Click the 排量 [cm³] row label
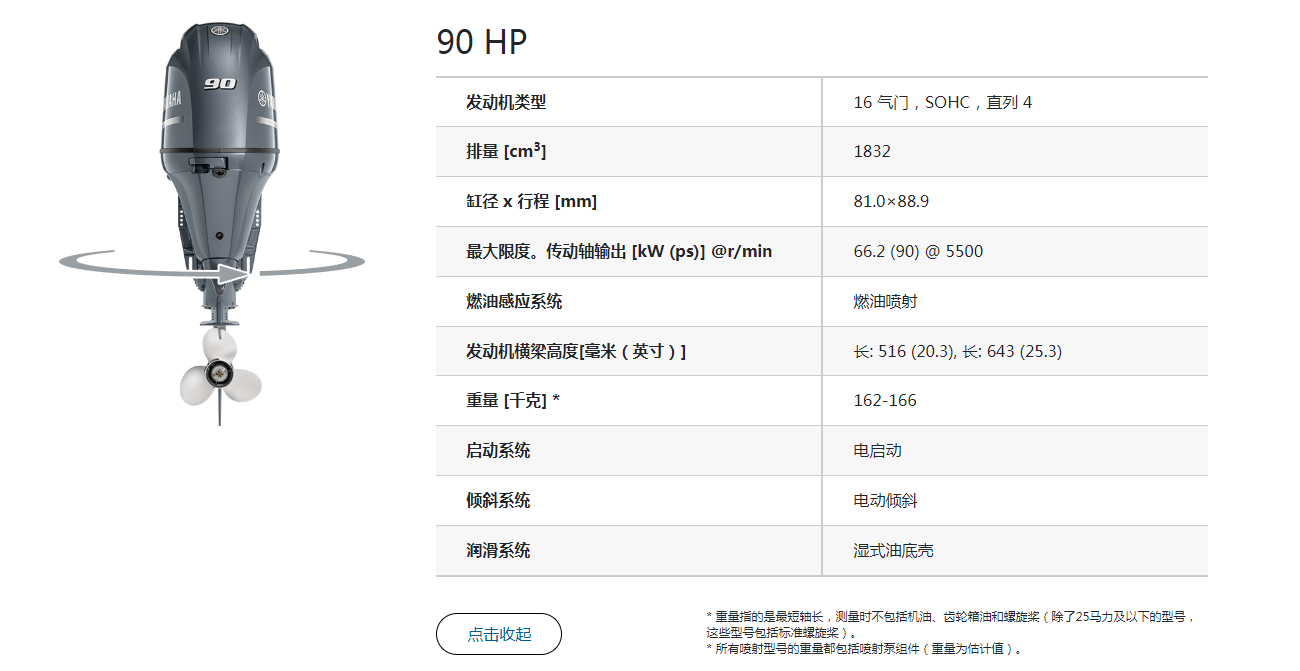The image size is (1300, 671). pyautogui.click(x=506, y=151)
